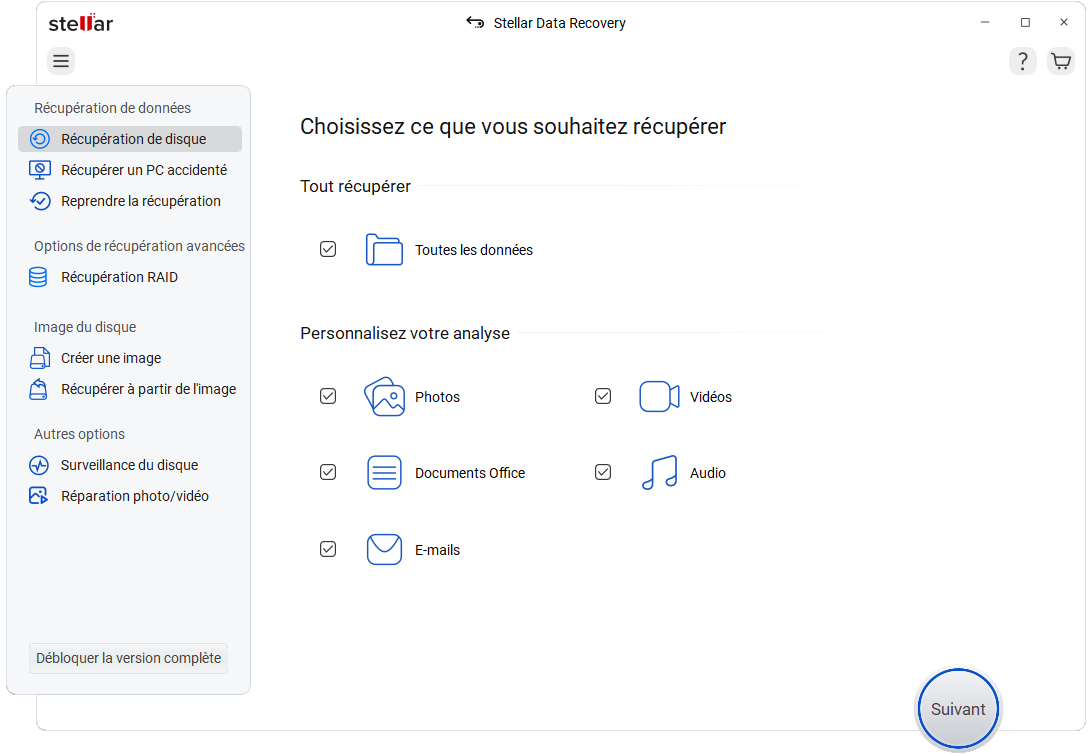Screen dimensions: 1092x754
Task: Click the Récupérer un PC accidenté icon
Action: [x=40, y=170]
